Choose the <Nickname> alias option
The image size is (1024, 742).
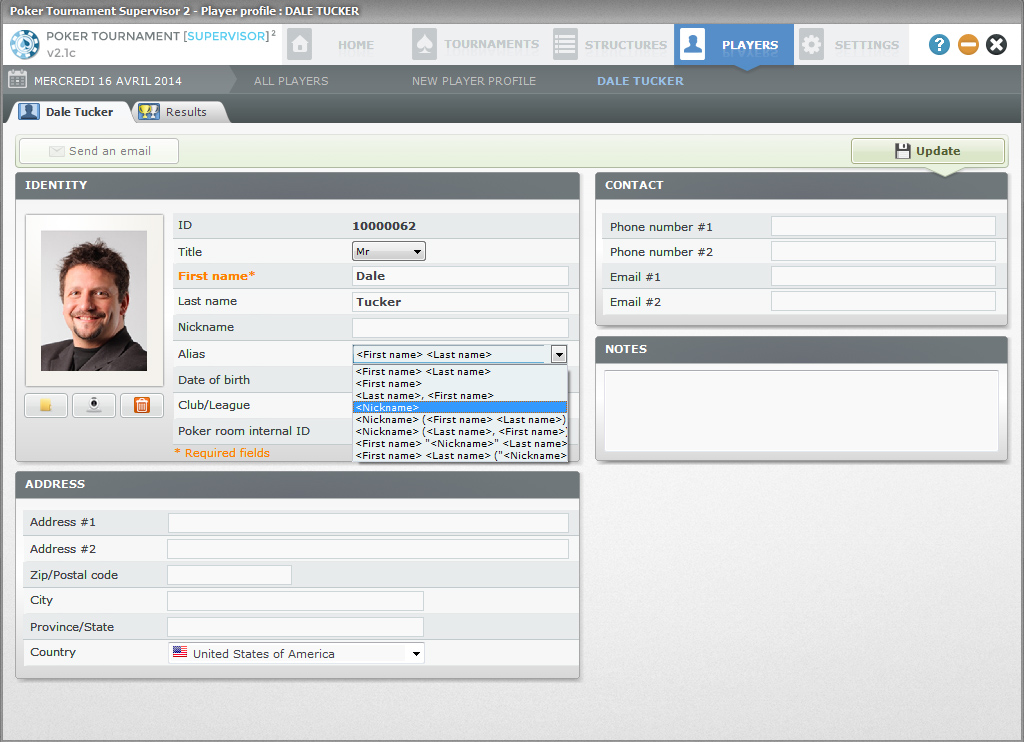pos(460,408)
